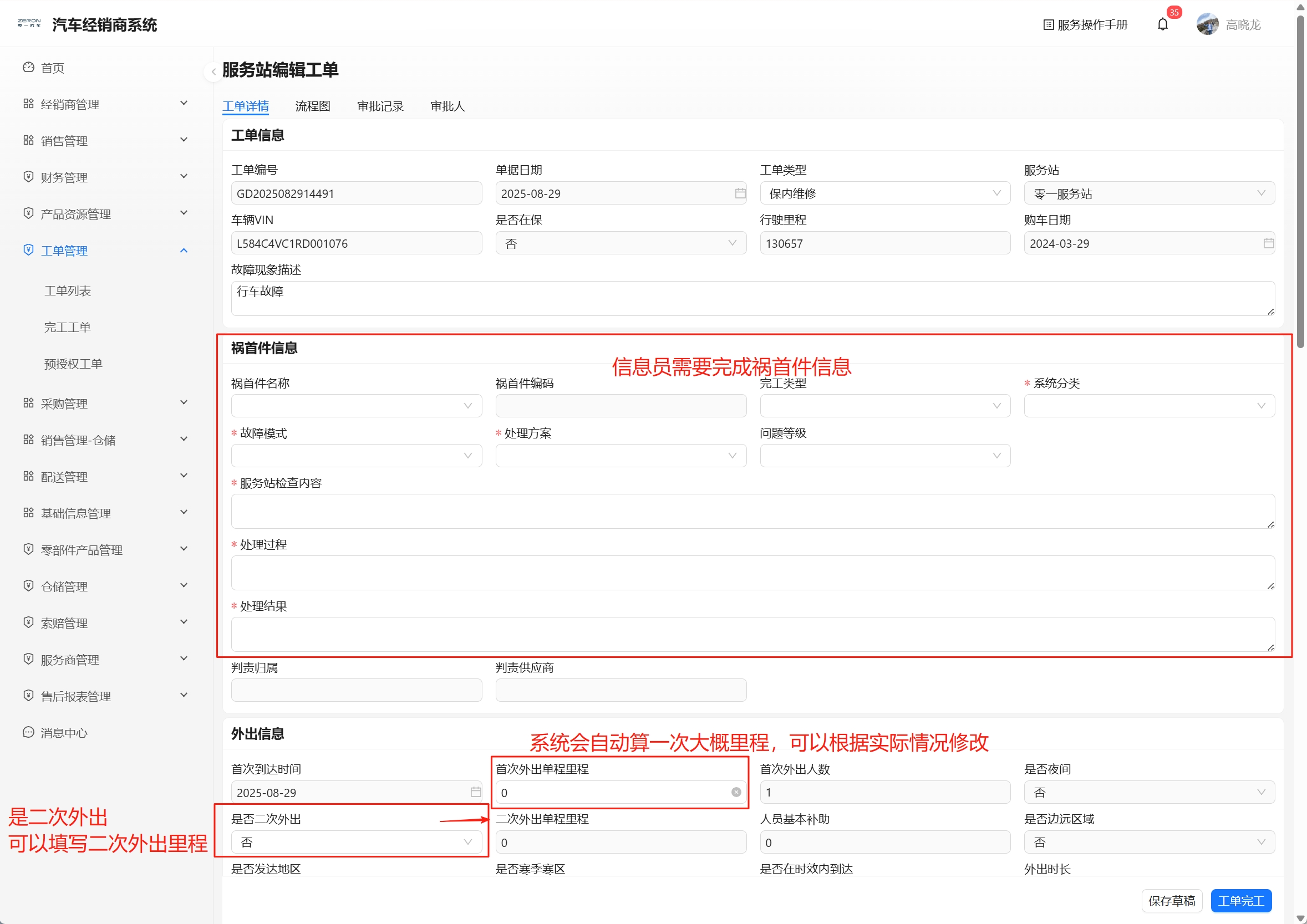Click the 零部件产品管理 shield icon

(x=28, y=549)
